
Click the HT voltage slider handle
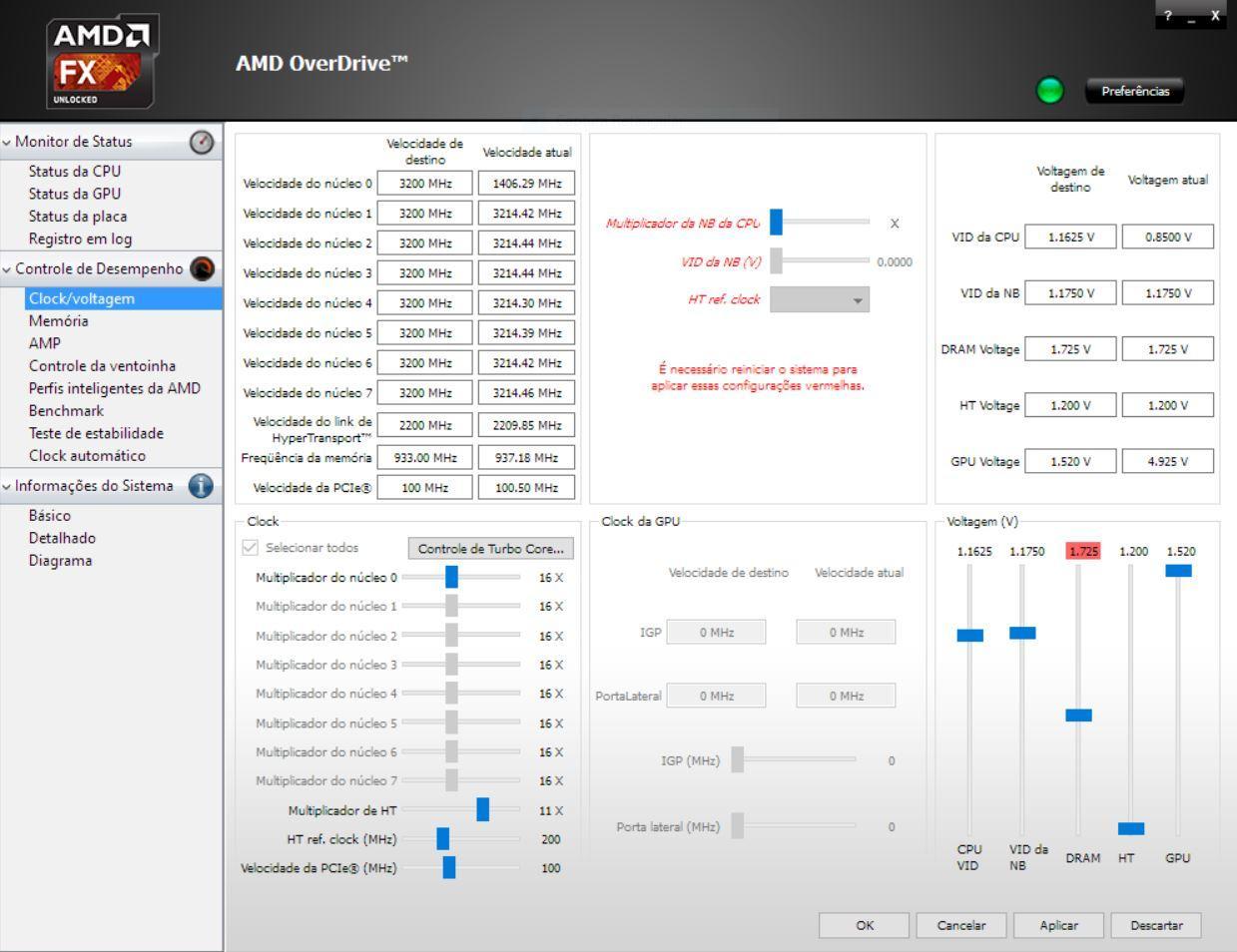tap(1131, 828)
